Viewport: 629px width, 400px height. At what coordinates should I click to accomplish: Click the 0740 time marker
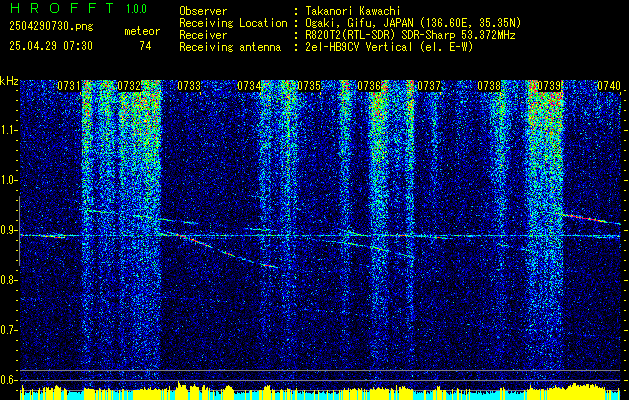click(609, 86)
